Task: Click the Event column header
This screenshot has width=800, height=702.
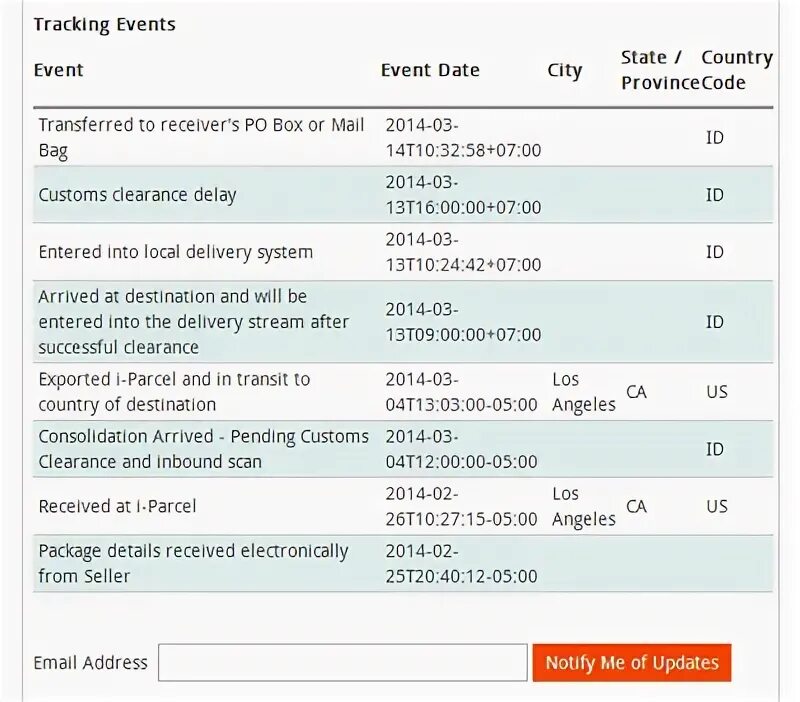Action: pyautogui.click(x=58, y=70)
